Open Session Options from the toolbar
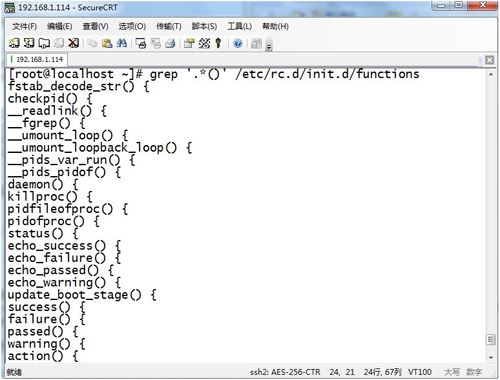 (189, 43)
